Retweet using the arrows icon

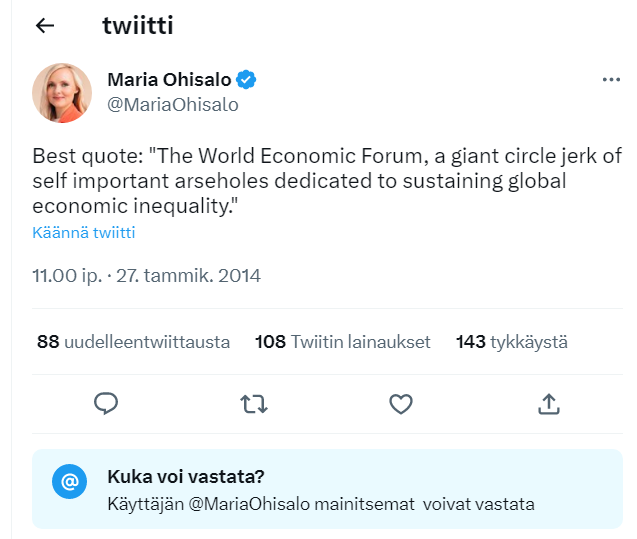(x=254, y=403)
